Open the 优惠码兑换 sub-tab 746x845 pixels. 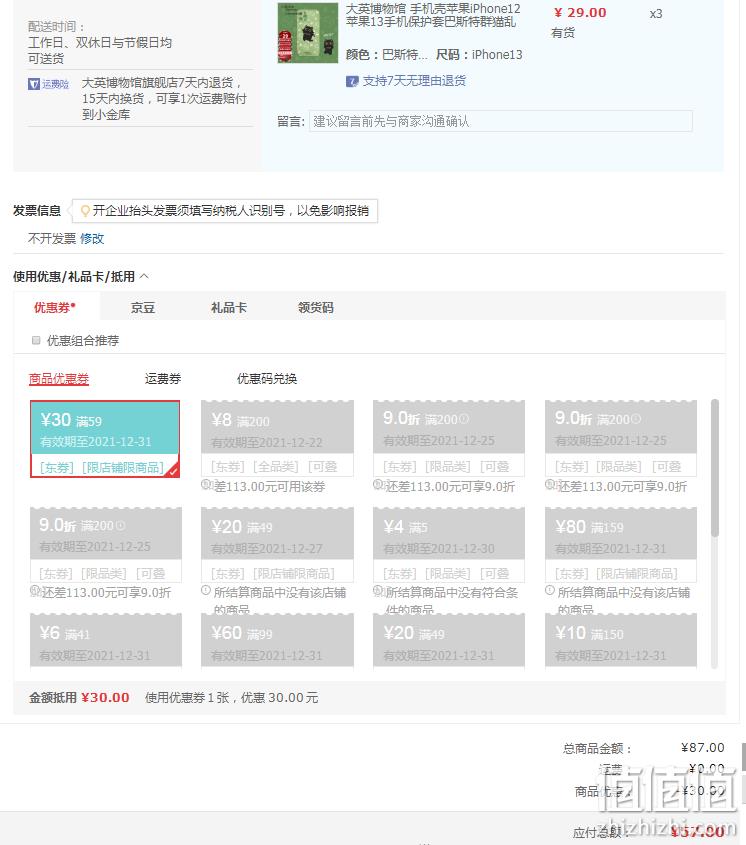tap(267, 379)
